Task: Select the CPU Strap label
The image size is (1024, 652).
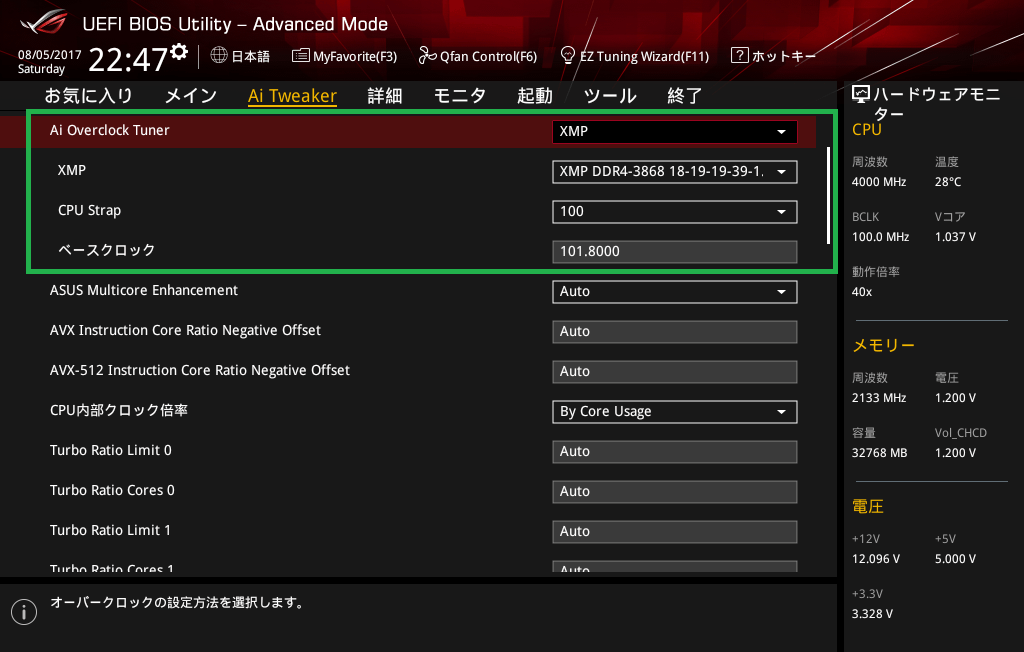Action: coord(89,210)
